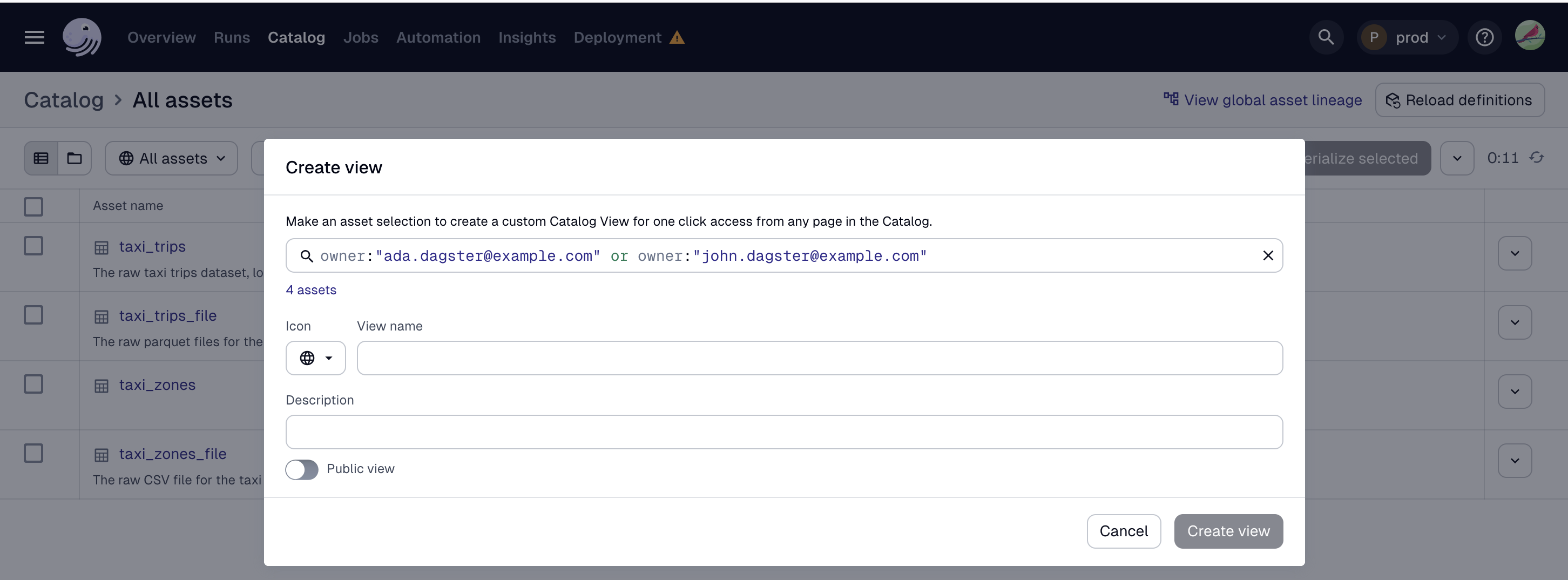Check the select-all assets checkbox
Viewport: 1568px width, 580px height.
(33, 206)
